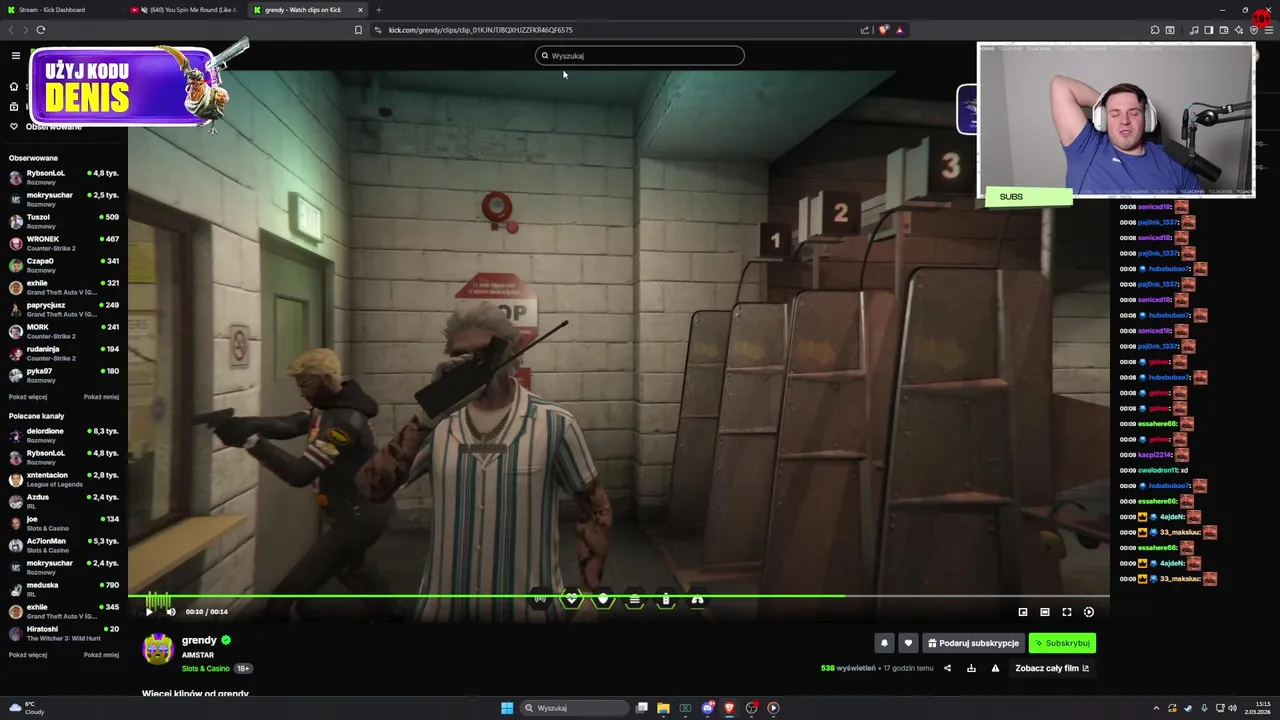Open a new browser tab
Image resolution: width=1280 pixels, height=720 pixels.
[379, 10]
